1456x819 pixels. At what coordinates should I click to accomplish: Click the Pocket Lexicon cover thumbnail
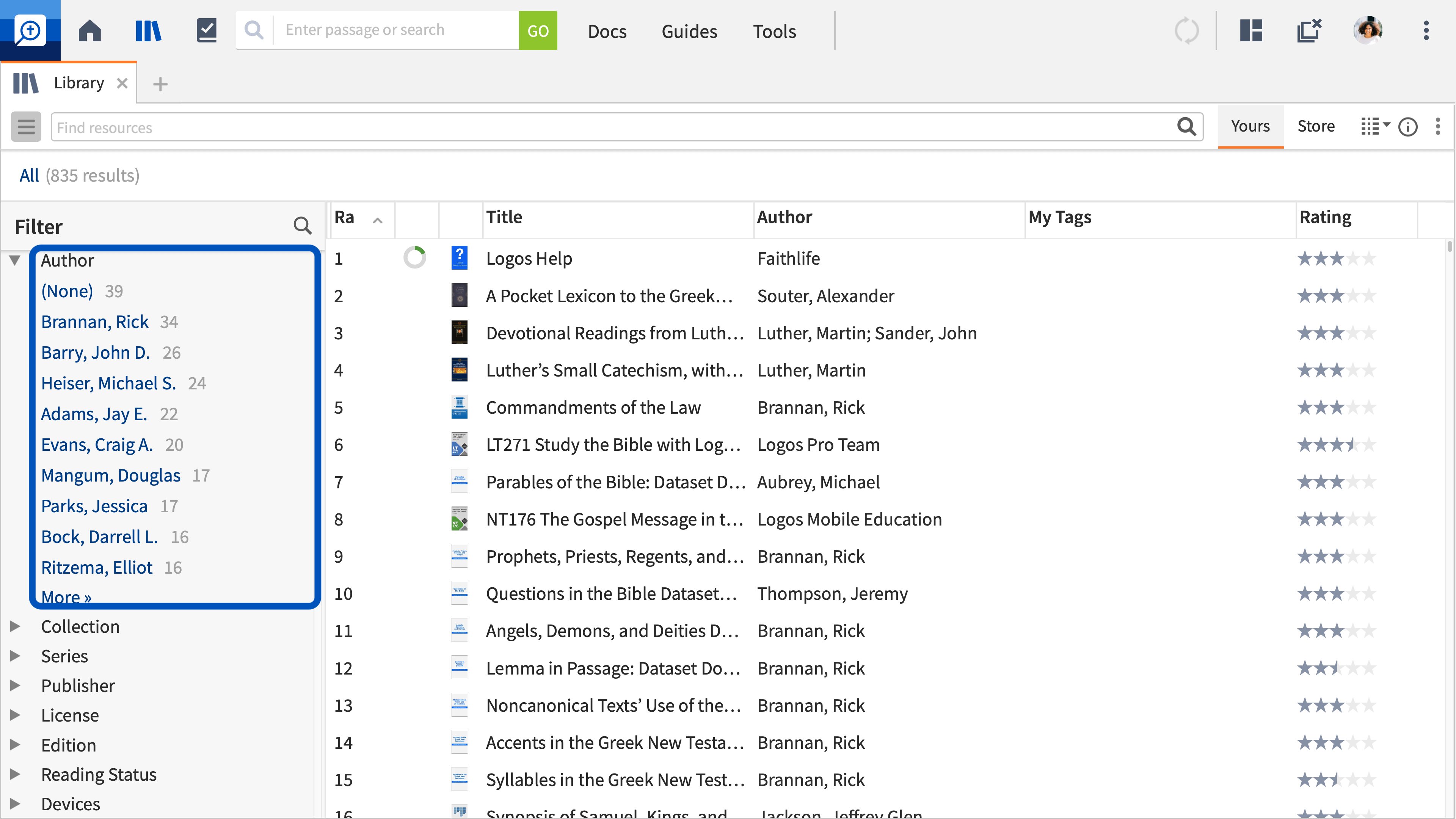click(x=459, y=295)
